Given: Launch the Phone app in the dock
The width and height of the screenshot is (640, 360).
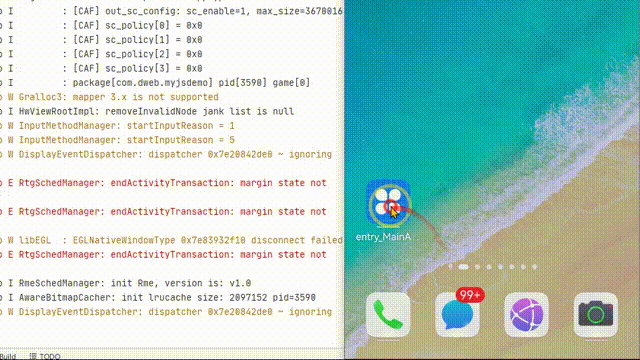Looking at the screenshot, I should point(388,315).
